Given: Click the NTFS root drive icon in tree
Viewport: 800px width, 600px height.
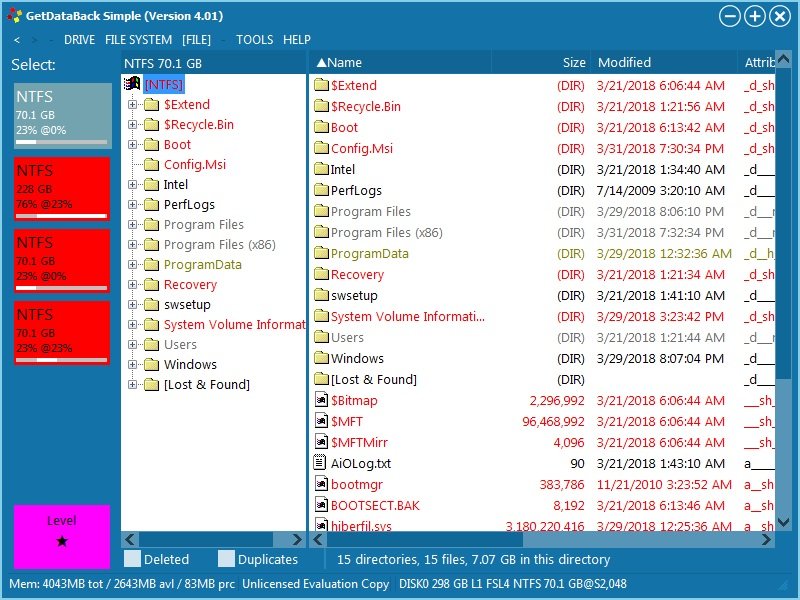Looking at the screenshot, I should click(132, 84).
